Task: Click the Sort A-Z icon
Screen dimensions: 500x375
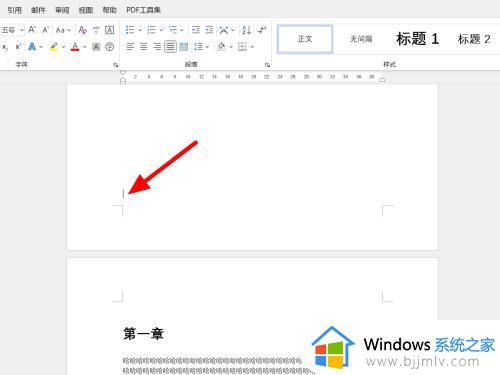Action: click(247, 30)
